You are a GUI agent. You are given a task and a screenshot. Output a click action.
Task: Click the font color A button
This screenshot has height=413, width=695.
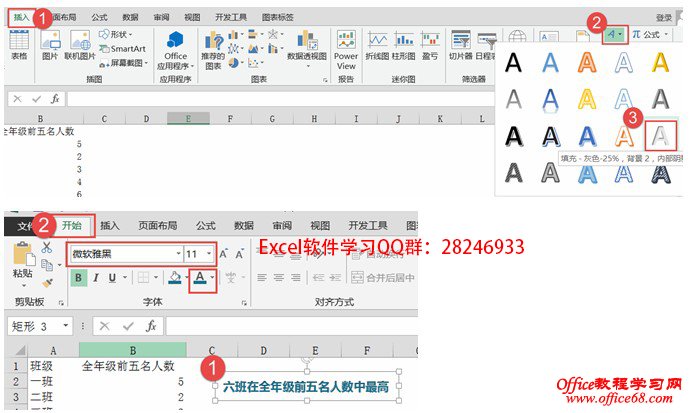[200, 278]
